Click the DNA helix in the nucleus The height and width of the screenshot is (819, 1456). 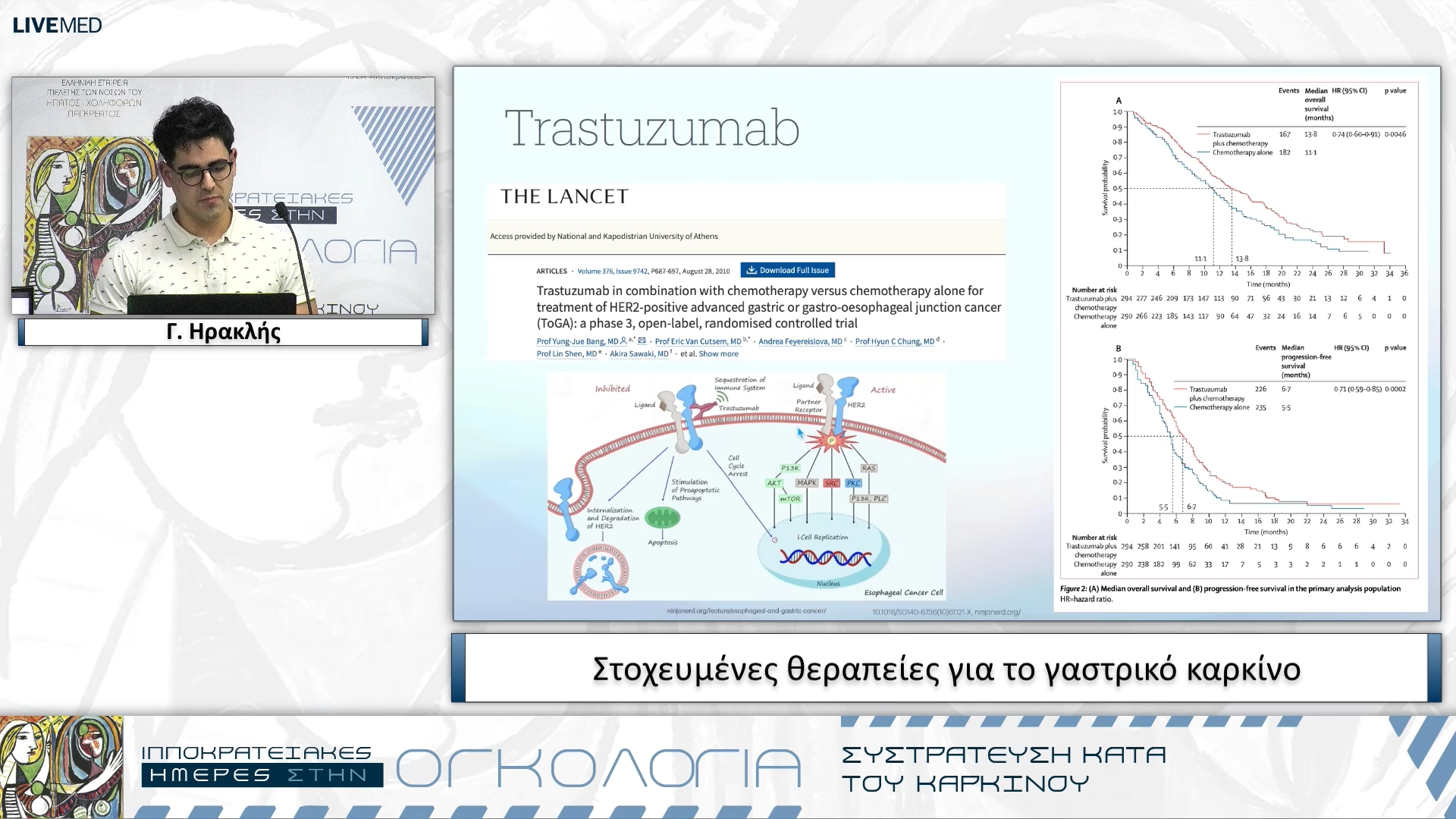(x=825, y=558)
